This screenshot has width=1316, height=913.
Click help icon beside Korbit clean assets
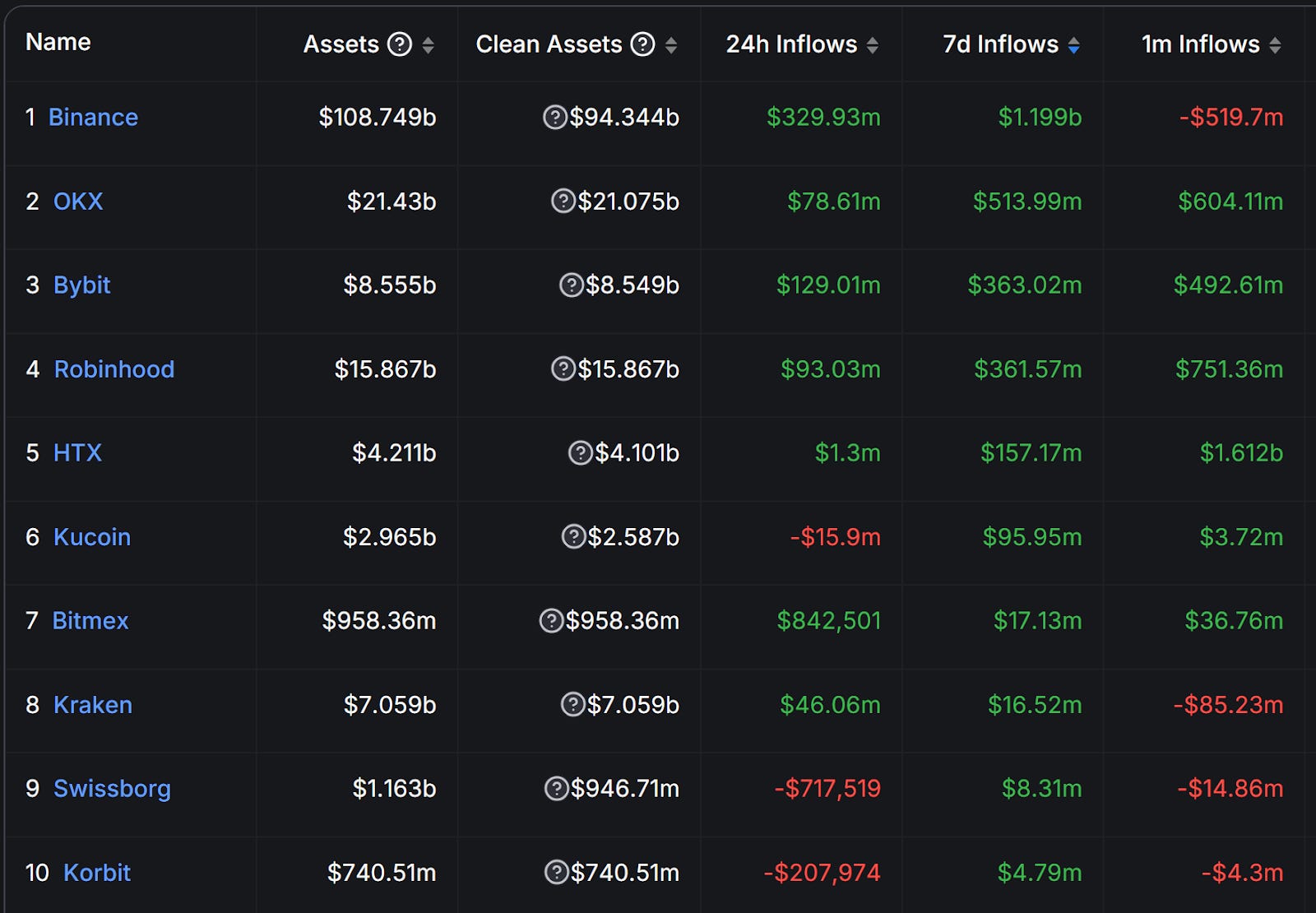point(557,872)
